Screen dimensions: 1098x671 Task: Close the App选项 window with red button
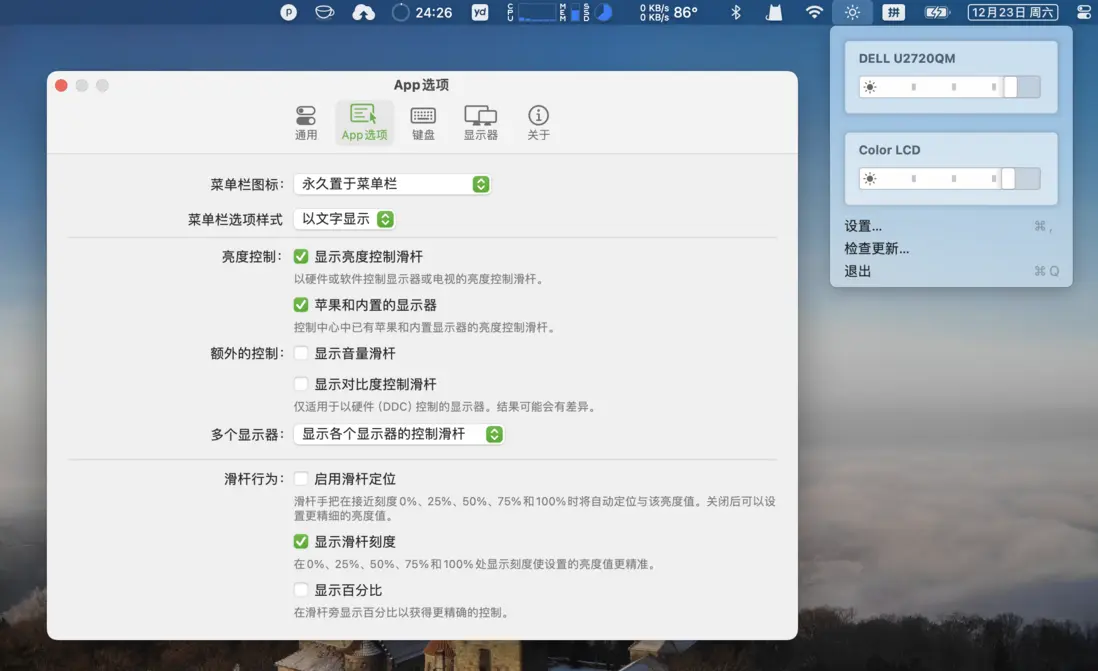coord(62,85)
